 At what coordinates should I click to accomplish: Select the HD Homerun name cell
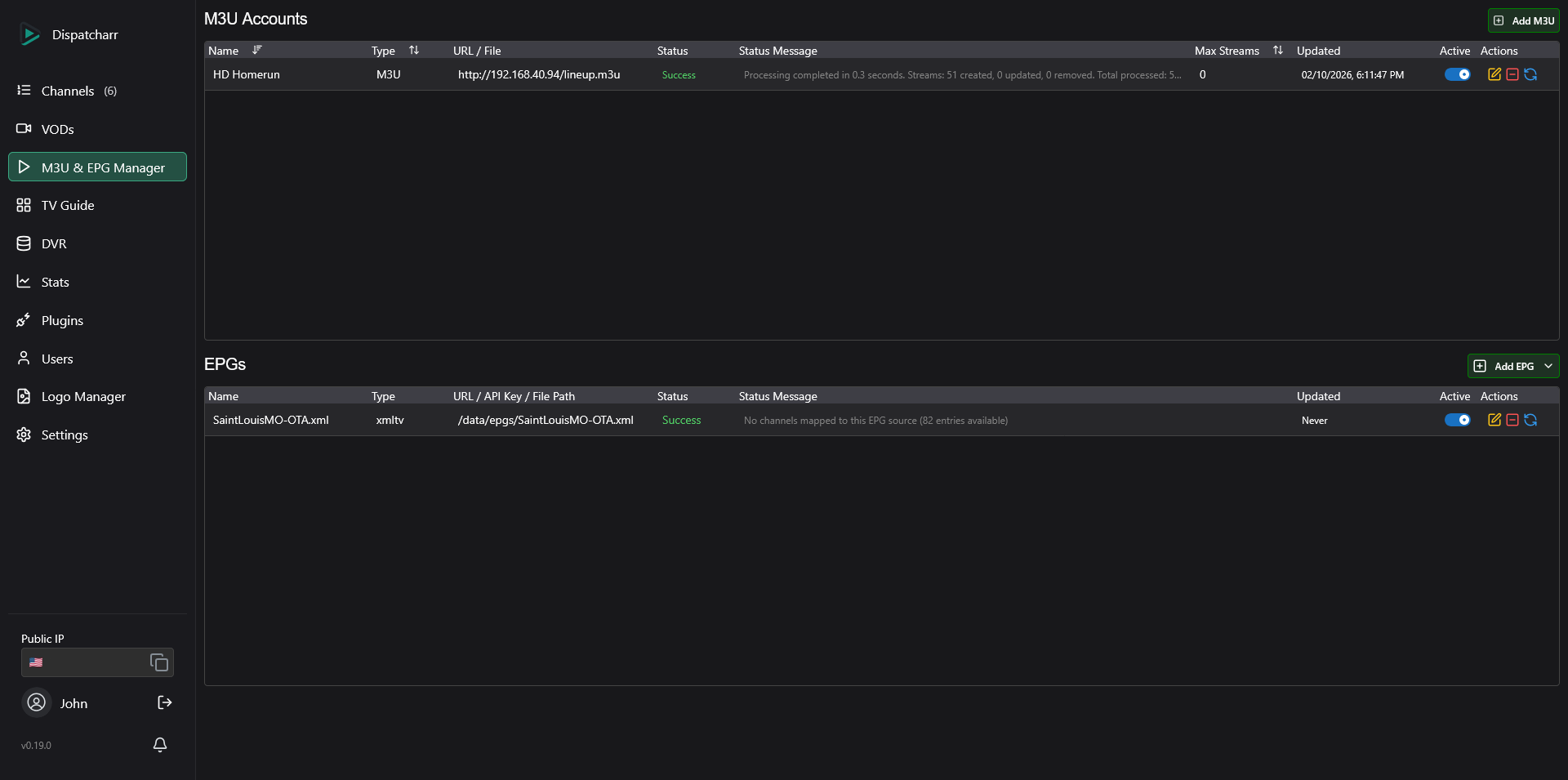247,74
